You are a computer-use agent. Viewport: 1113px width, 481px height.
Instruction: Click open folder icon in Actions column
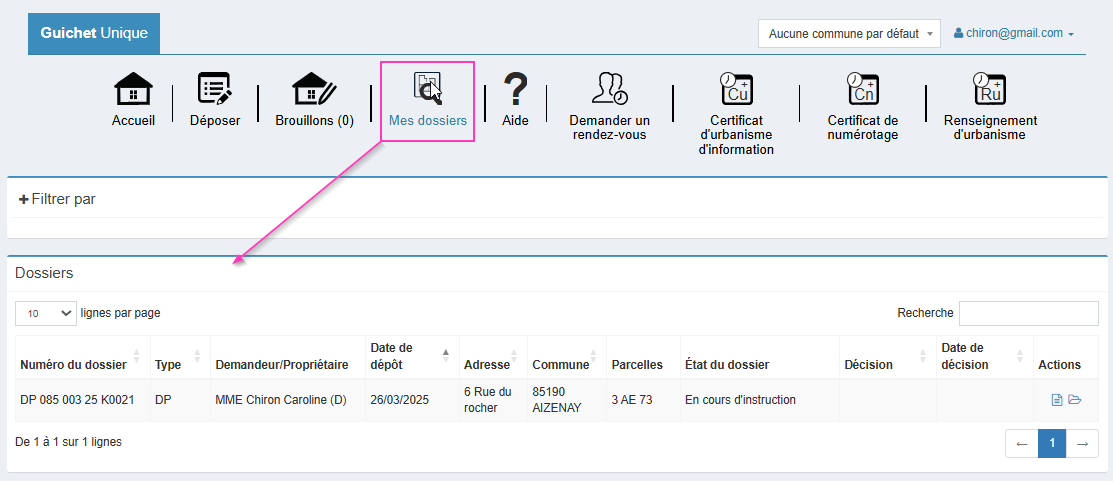point(1075,400)
